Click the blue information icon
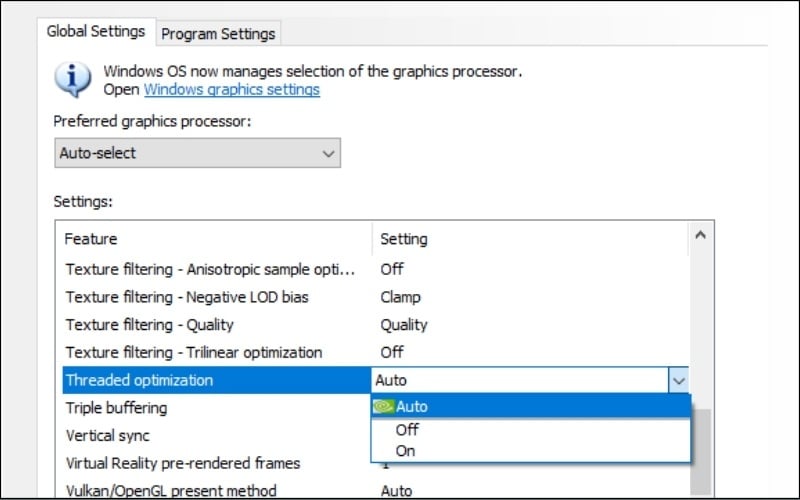Image resolution: width=800 pixels, height=500 pixels. (74, 79)
